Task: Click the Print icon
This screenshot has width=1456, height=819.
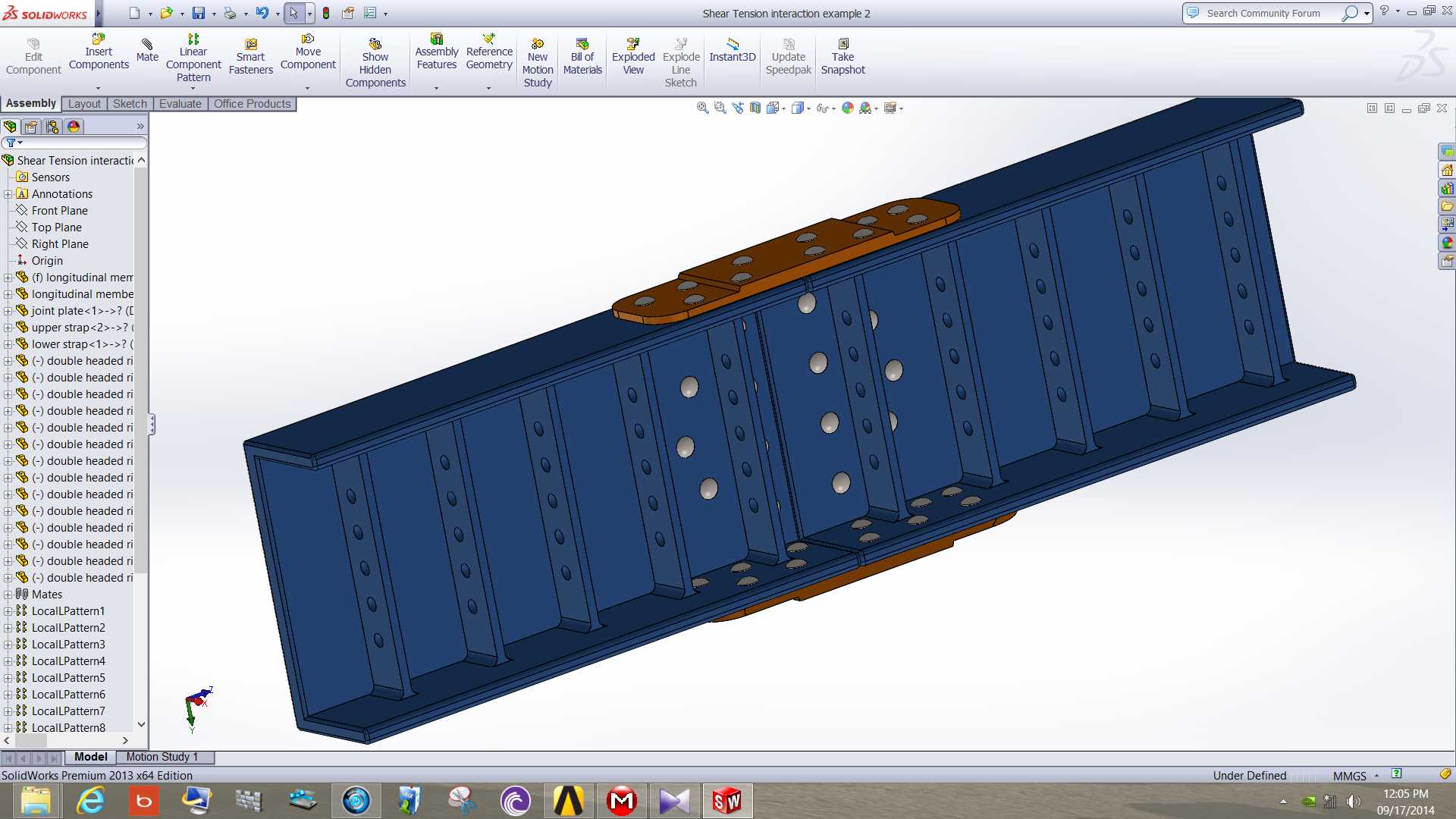Action: (x=230, y=13)
